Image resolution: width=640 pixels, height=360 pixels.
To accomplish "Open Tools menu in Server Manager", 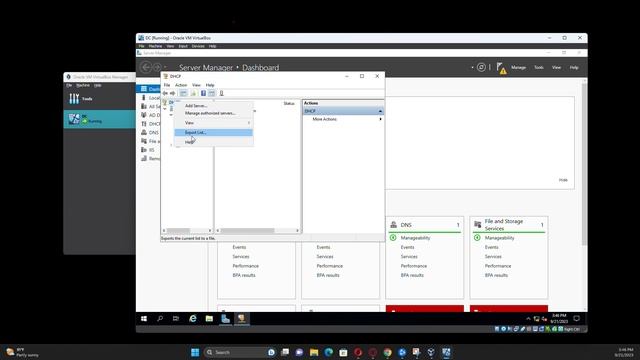I will tap(539, 67).
